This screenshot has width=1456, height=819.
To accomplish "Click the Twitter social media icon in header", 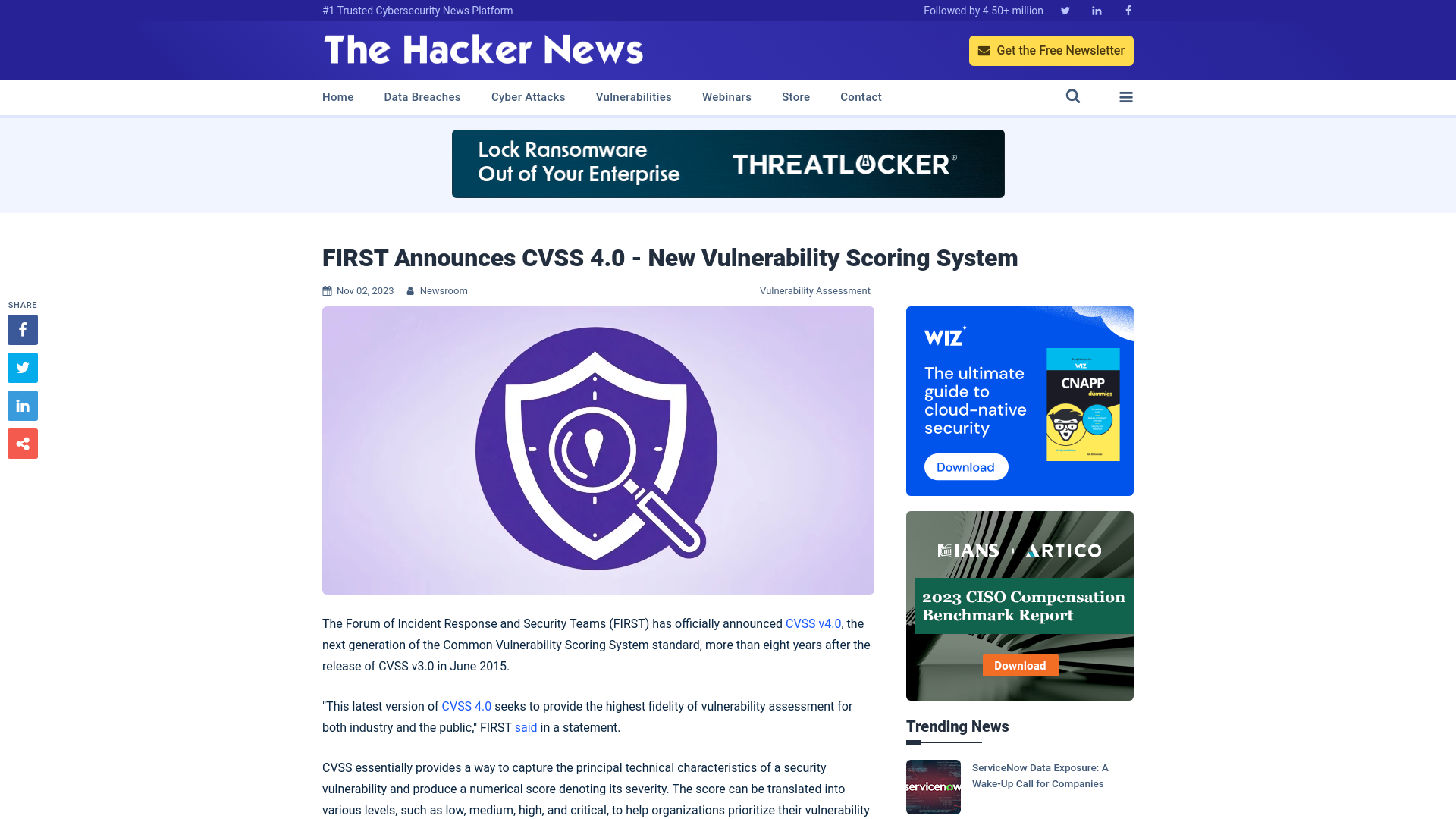I will click(1065, 10).
